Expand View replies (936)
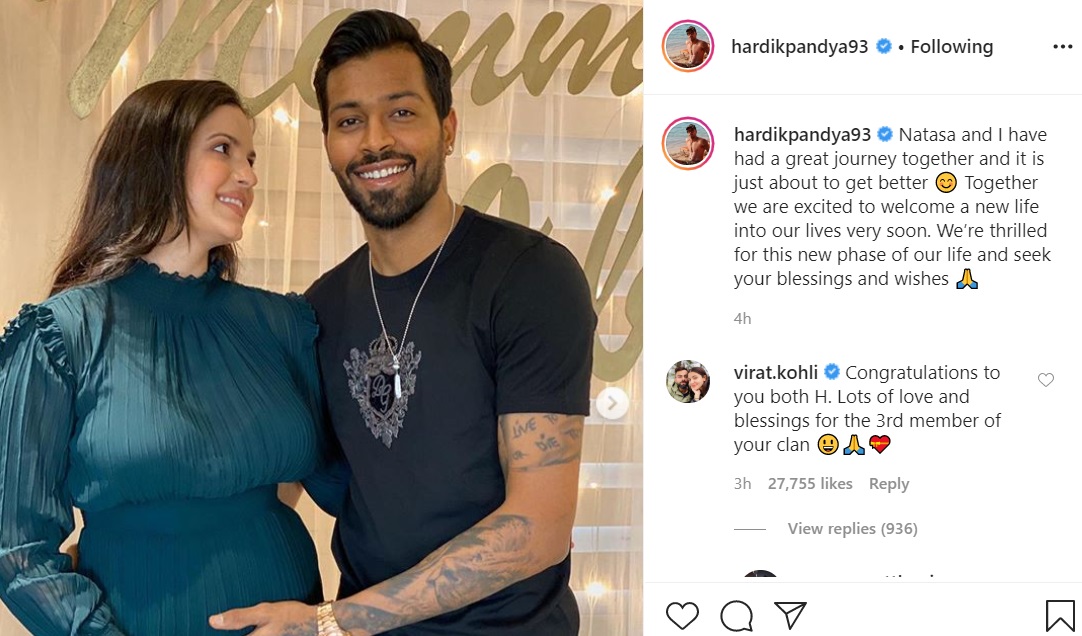 pos(852,528)
